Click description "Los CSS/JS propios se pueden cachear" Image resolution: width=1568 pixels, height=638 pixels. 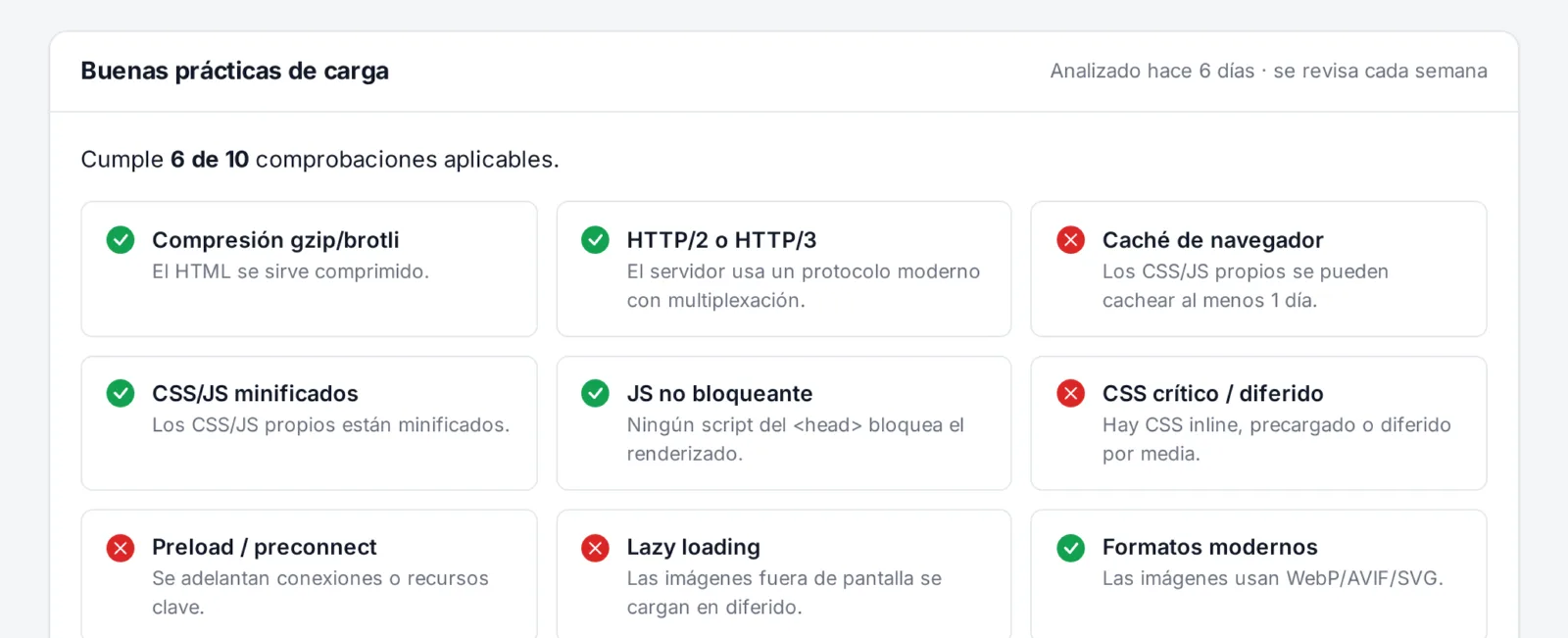coord(1245,285)
